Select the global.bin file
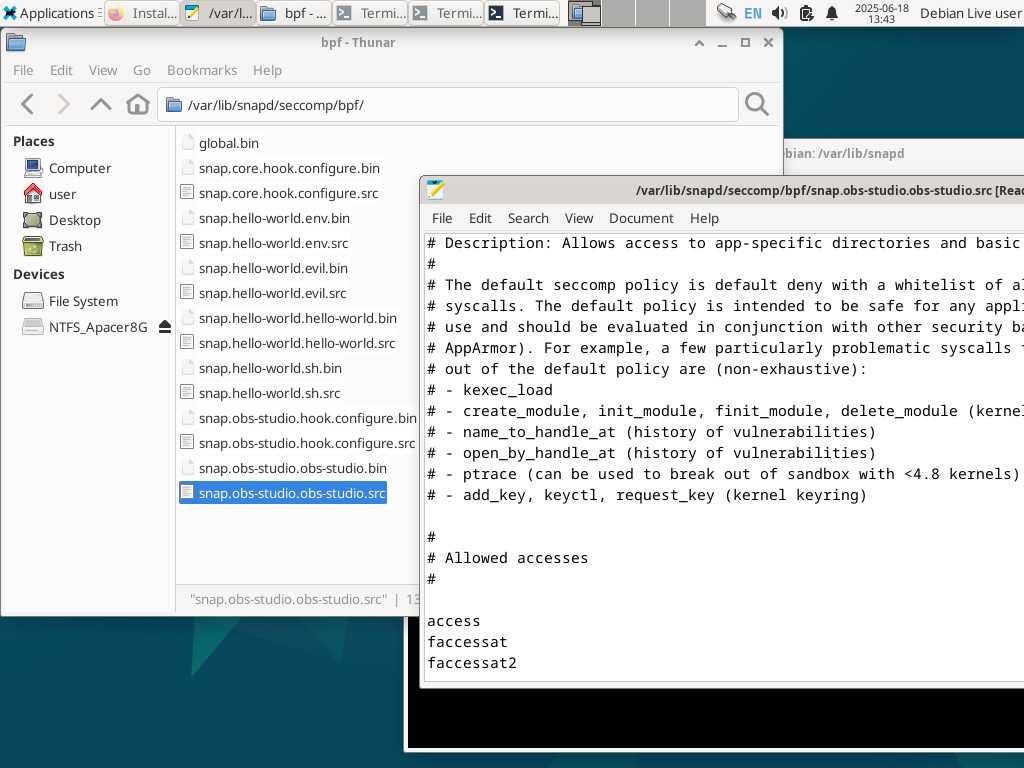Viewport: 1024px width, 768px height. tap(228, 143)
